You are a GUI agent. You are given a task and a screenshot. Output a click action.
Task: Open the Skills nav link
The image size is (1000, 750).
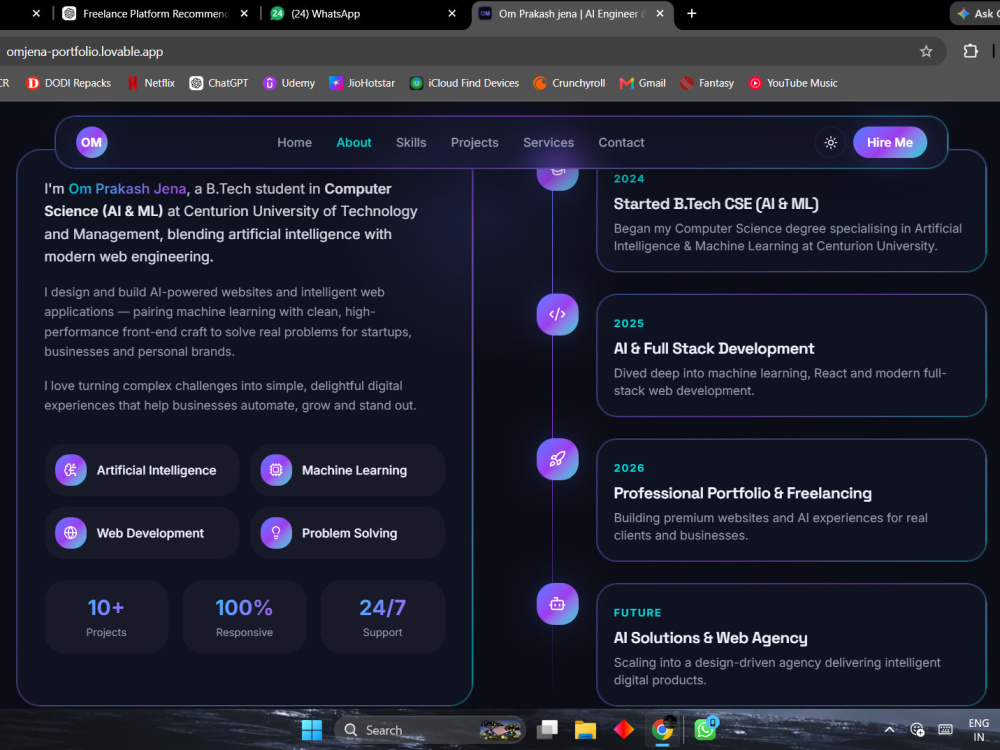[x=411, y=142]
